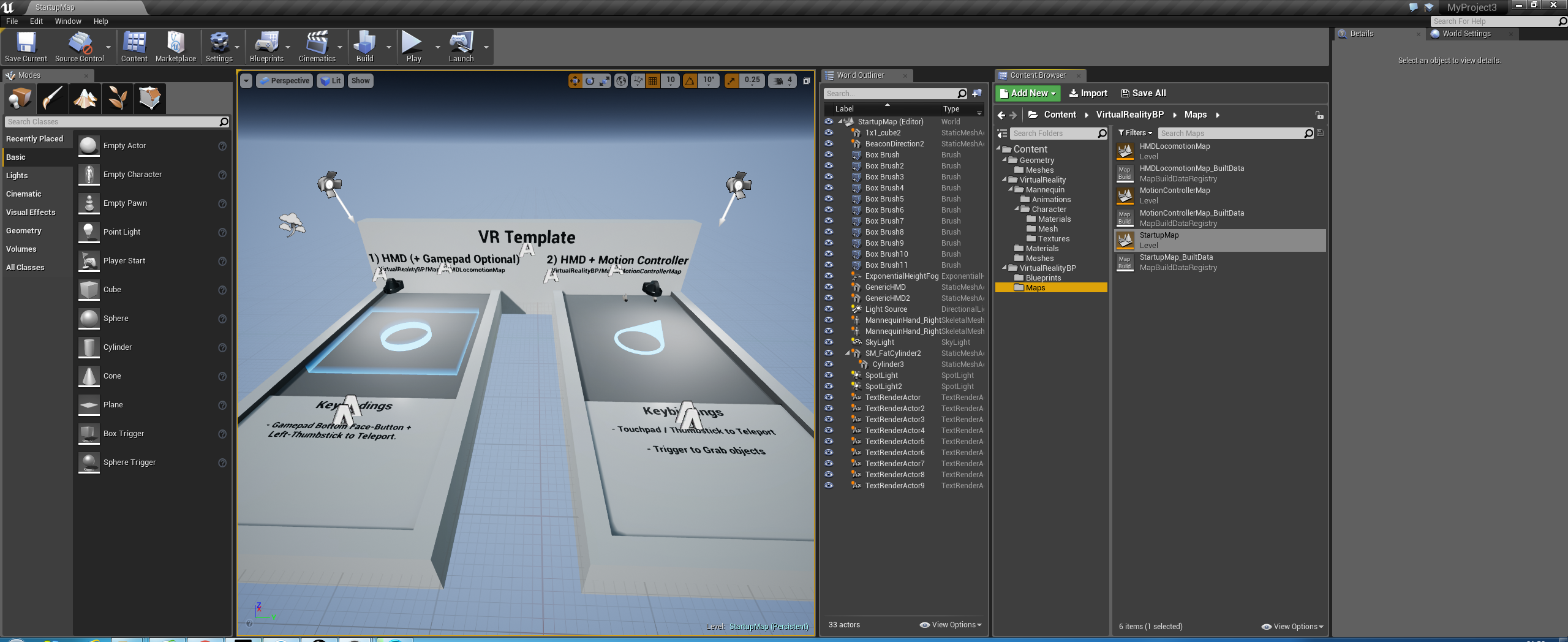Click Point Light icon in placement list
1568x642 pixels.
[89, 232]
